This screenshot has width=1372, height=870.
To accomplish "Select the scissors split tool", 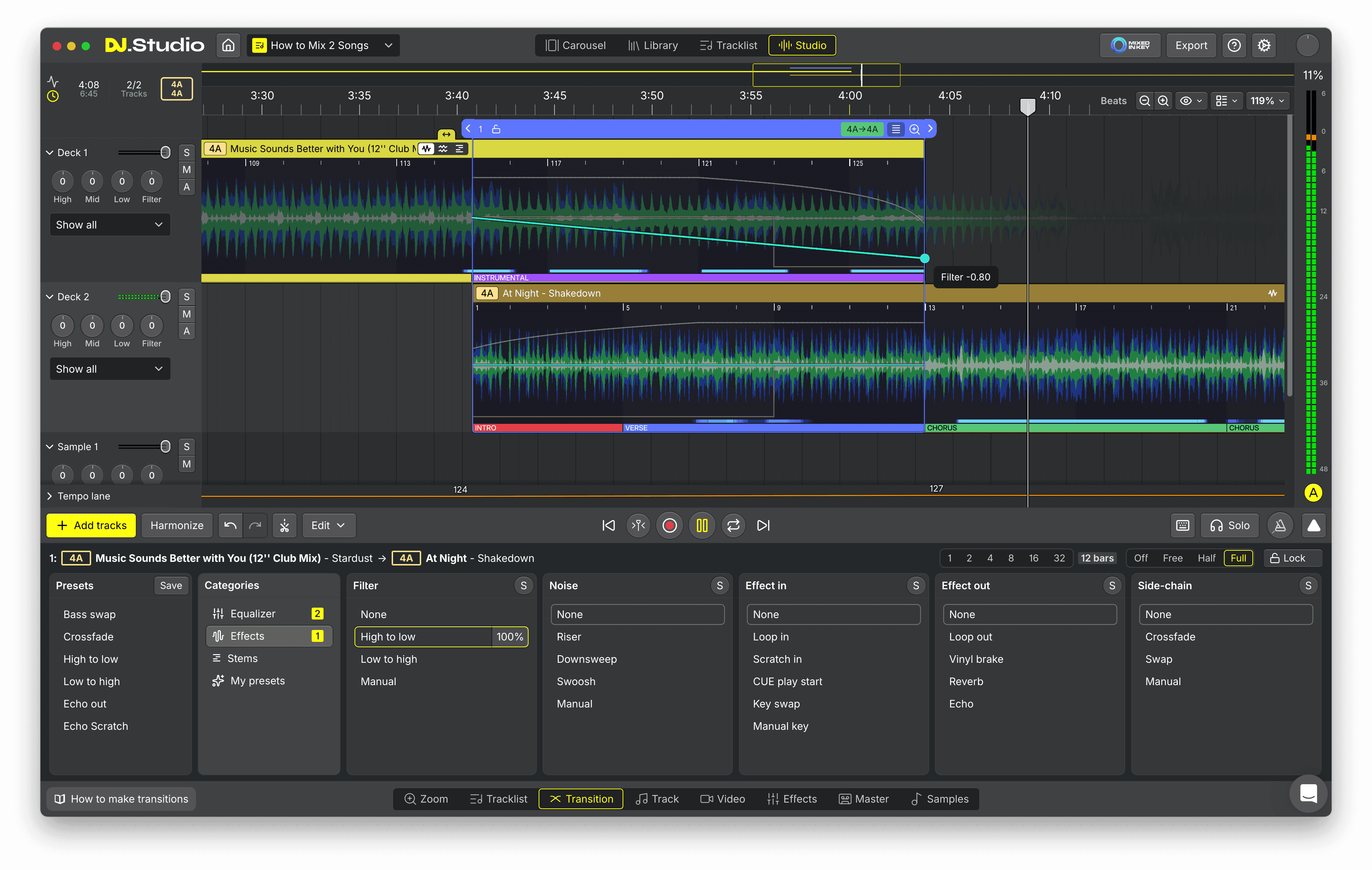I will (x=284, y=525).
